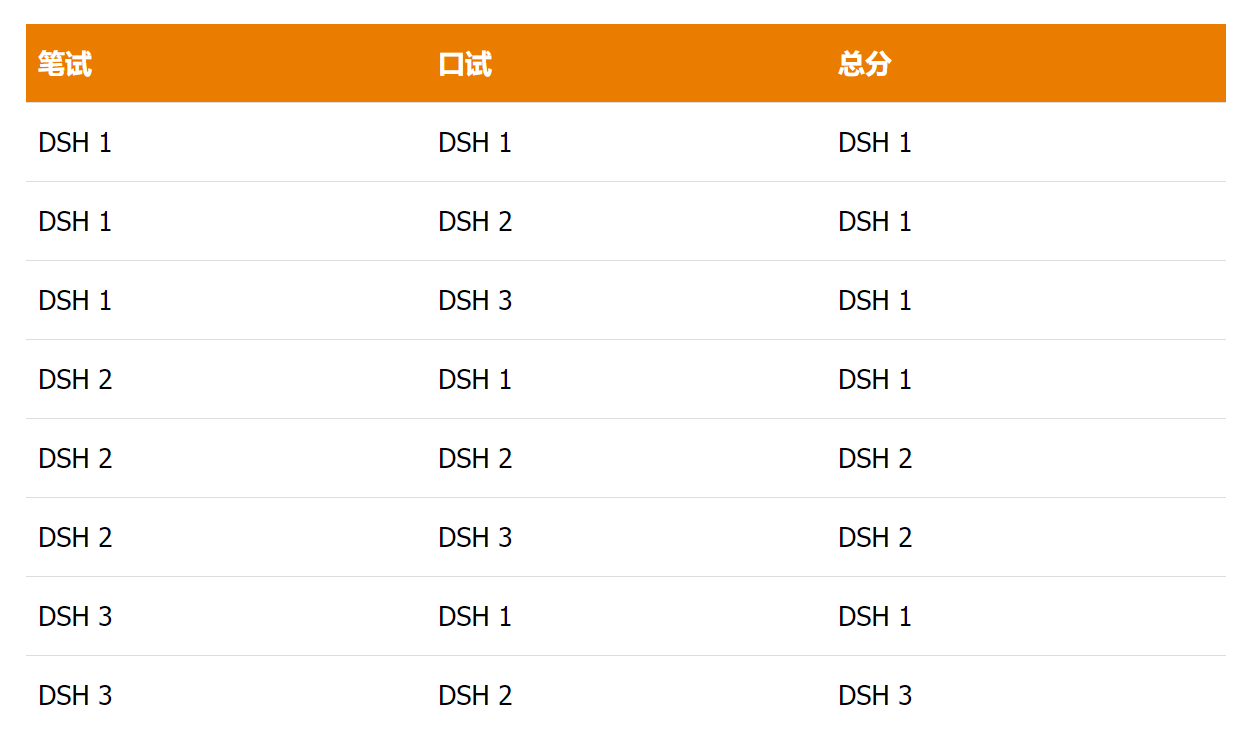Select sixth row's 笔试 cell DSH 2

[75, 538]
